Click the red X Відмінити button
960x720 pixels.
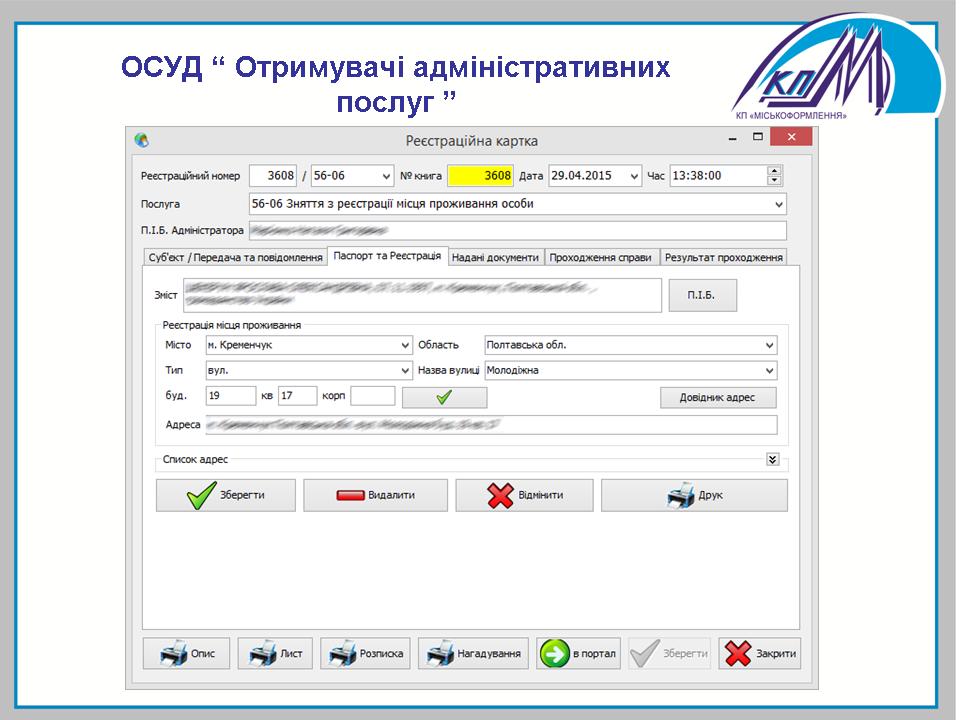[x=524, y=496]
